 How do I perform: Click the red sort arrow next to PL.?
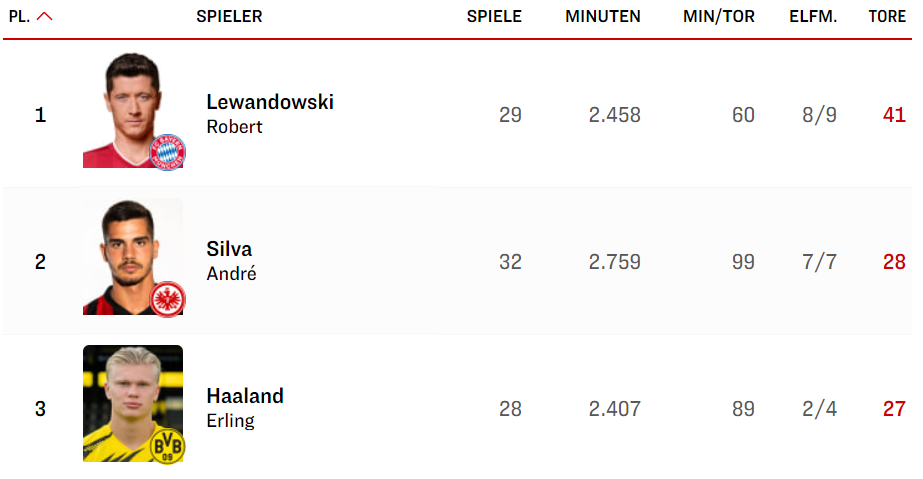click(x=45, y=16)
